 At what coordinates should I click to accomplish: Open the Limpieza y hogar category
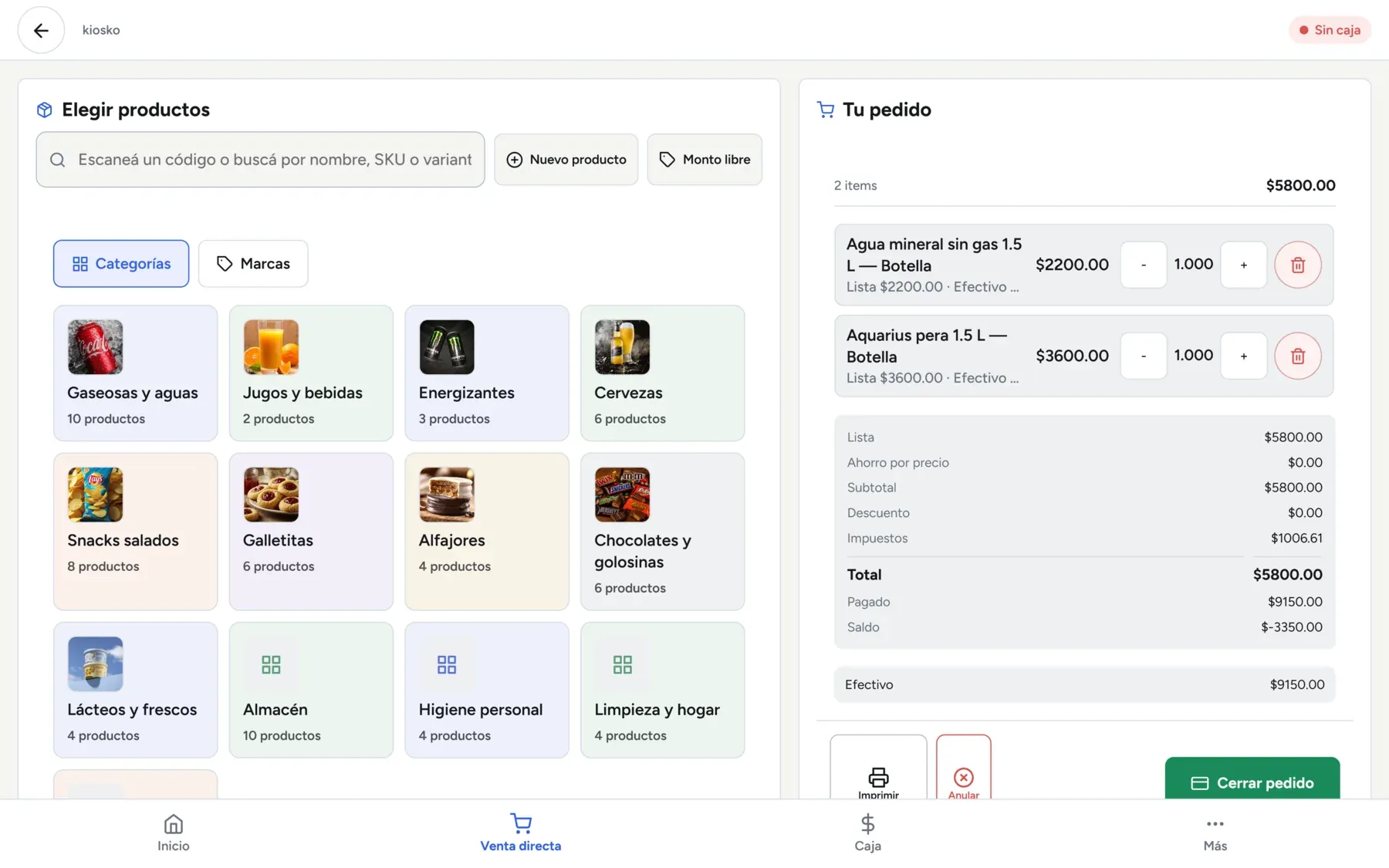(x=662, y=690)
